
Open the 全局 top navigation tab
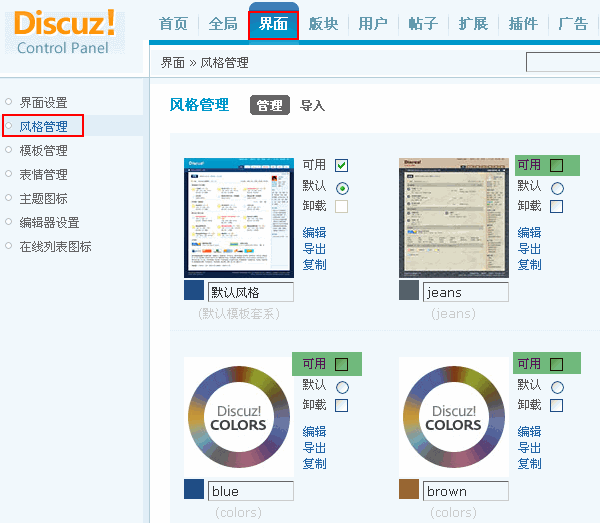pyautogui.click(x=224, y=24)
